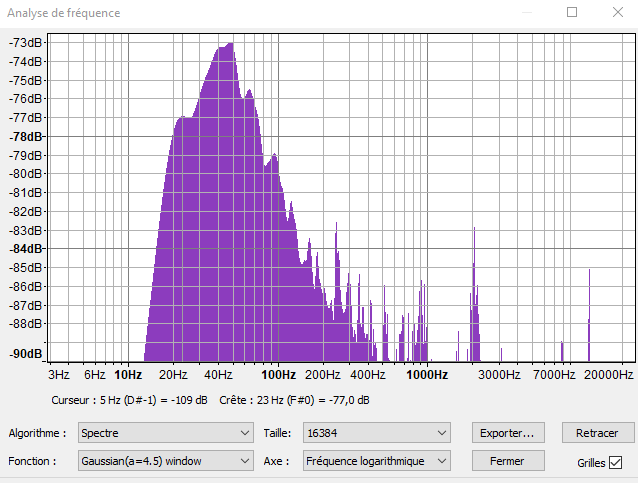This screenshot has width=638, height=483.
Task: Click the highest purple spectrum peak
Action: coord(229,45)
